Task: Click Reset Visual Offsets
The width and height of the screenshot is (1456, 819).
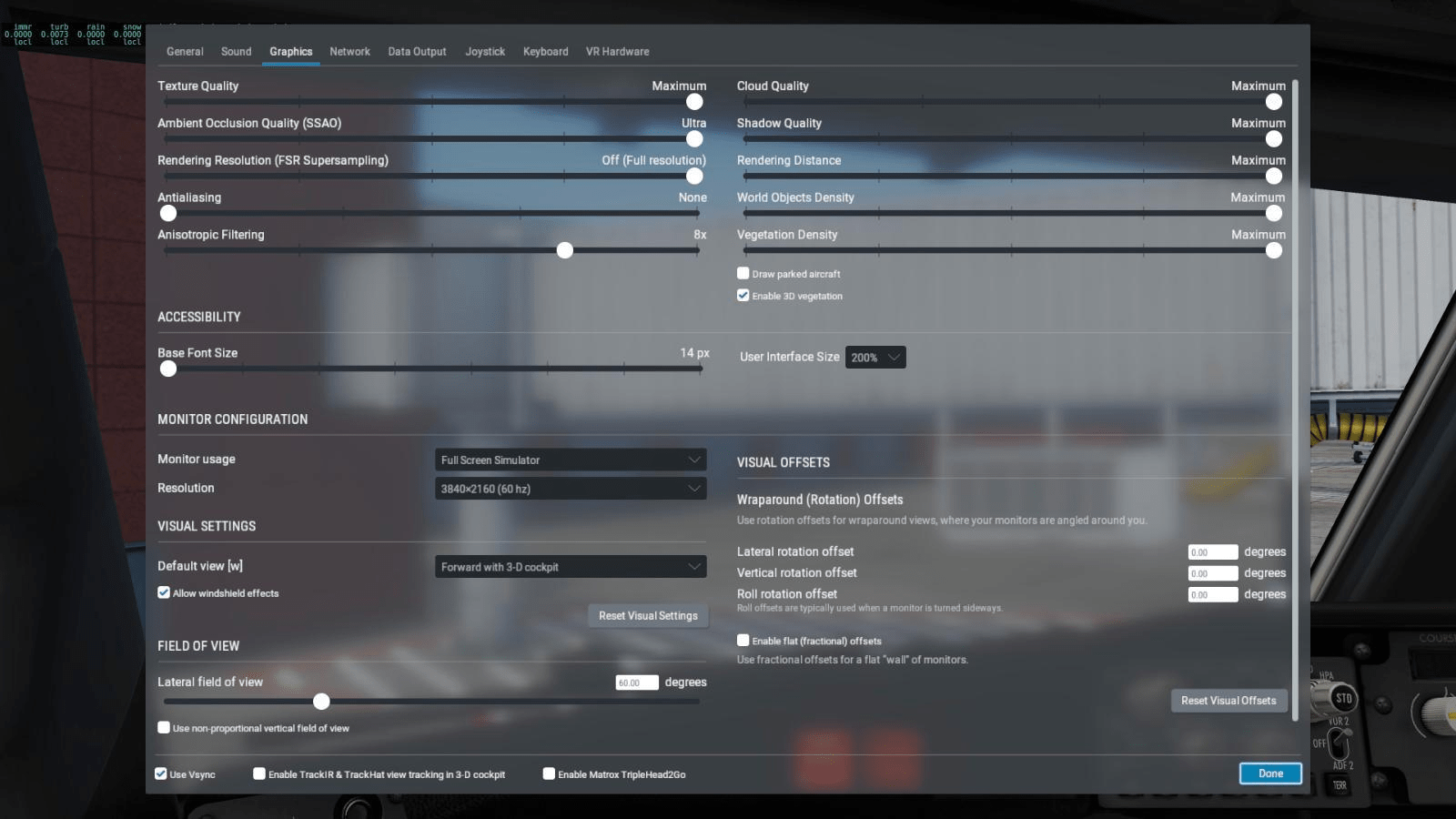Action: [x=1228, y=701]
